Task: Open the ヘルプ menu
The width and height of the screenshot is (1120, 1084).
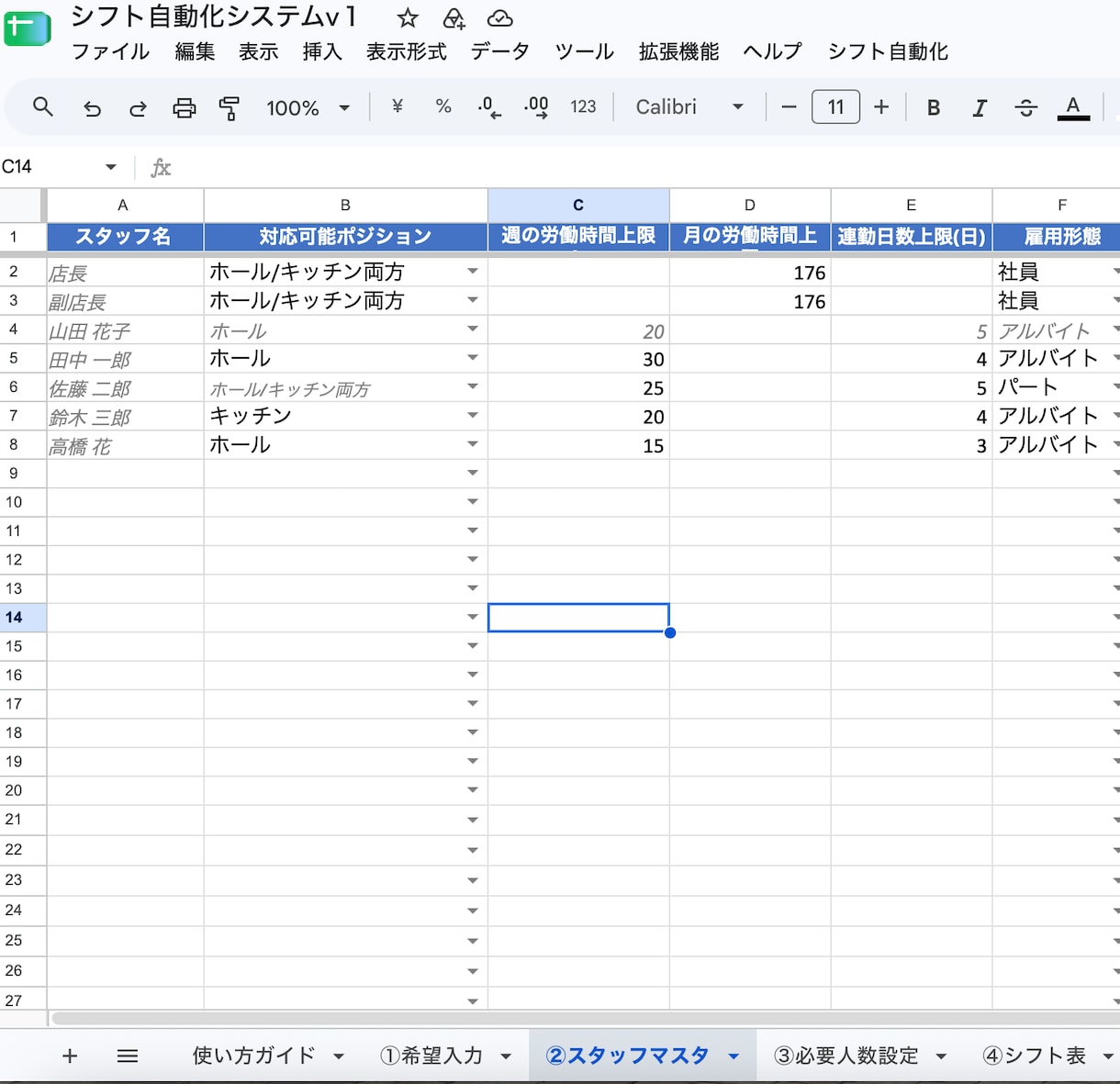Action: pyautogui.click(x=772, y=51)
